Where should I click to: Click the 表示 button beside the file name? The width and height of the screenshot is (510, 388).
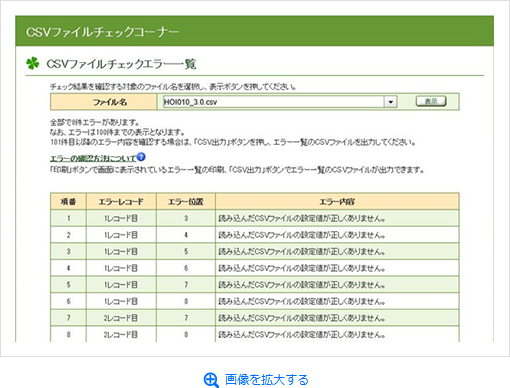(x=431, y=101)
